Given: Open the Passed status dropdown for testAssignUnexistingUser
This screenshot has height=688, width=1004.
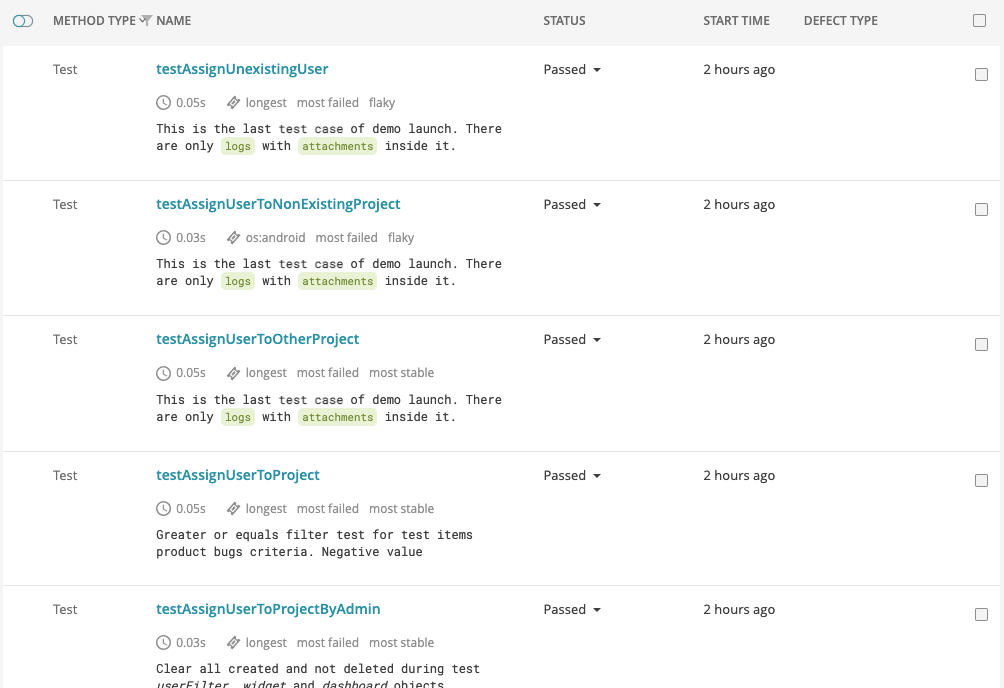Looking at the screenshot, I should click(x=572, y=70).
